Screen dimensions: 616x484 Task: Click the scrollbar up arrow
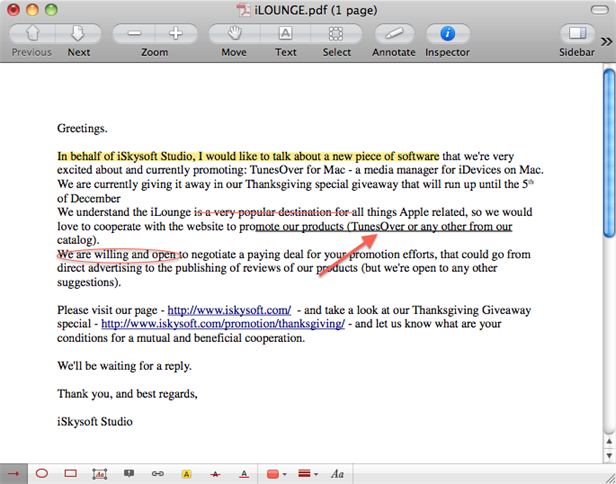tap(609, 443)
